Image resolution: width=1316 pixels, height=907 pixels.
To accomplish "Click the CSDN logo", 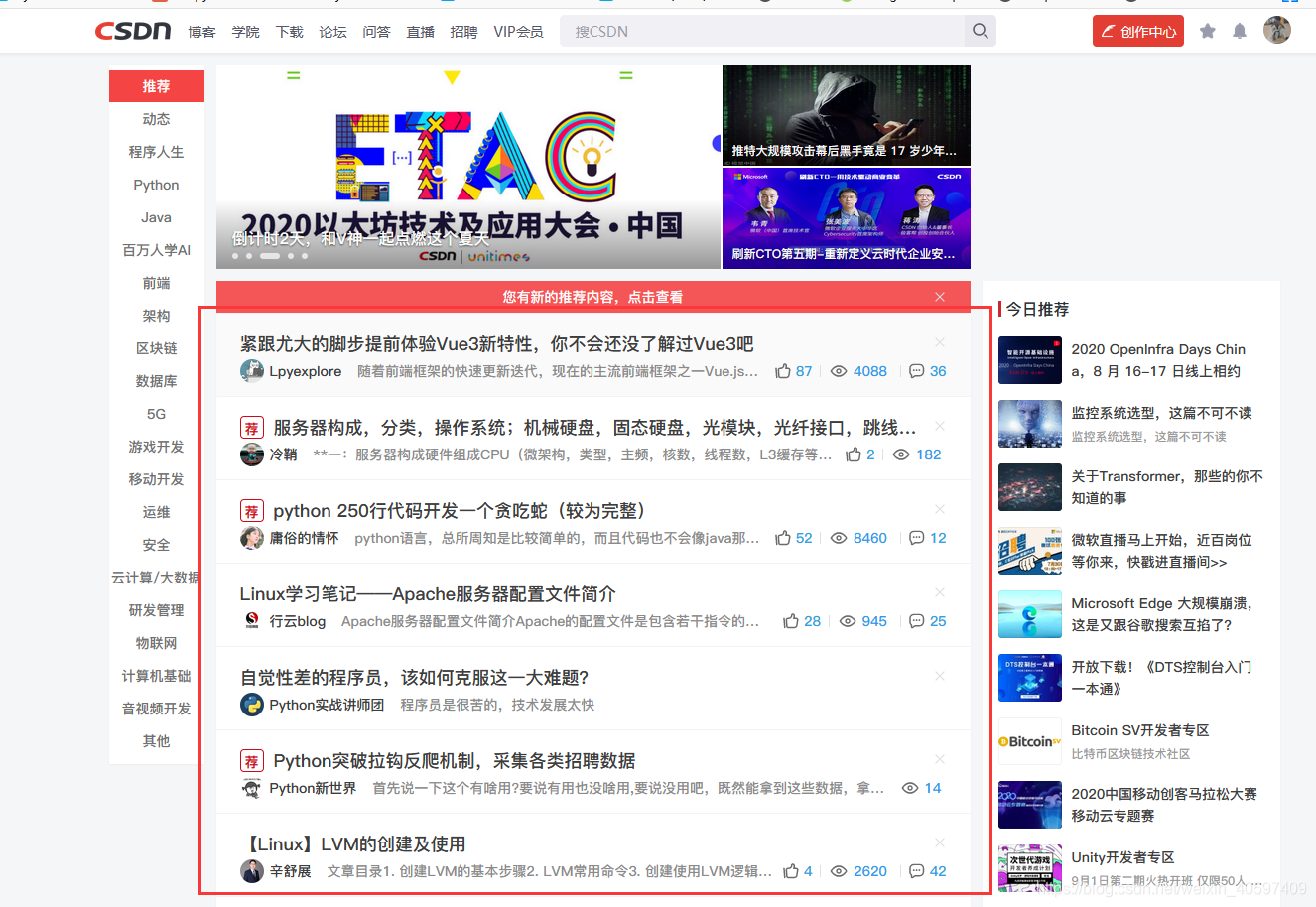I will tap(133, 31).
